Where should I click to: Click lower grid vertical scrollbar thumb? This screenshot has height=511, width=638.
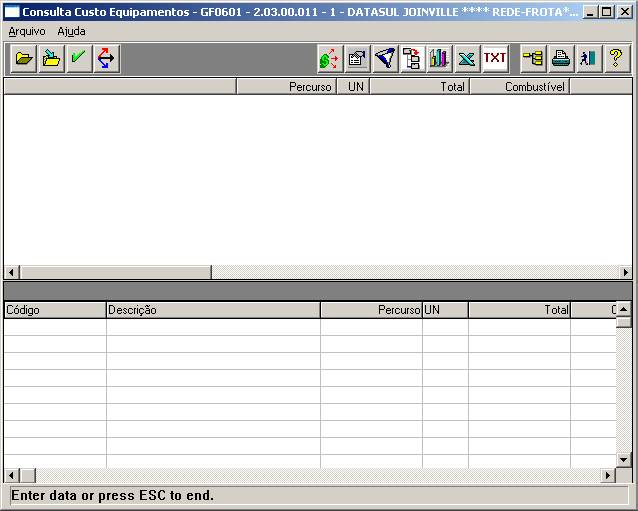tap(624, 322)
